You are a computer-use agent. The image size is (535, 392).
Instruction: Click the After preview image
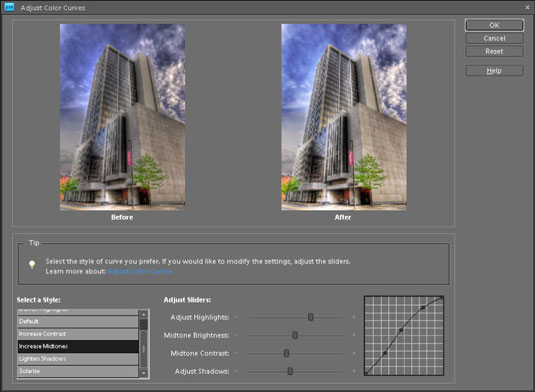point(344,117)
